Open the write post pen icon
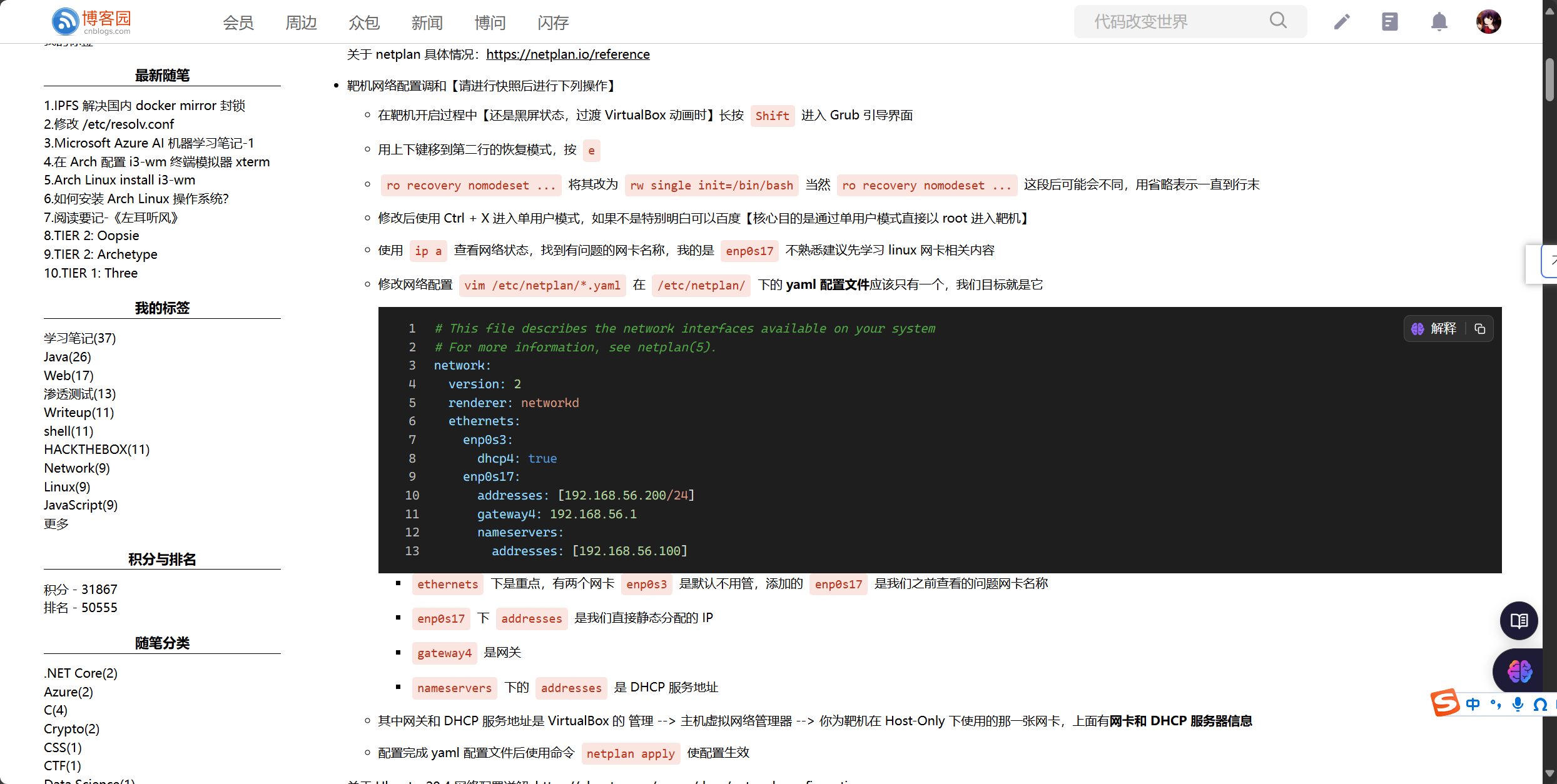1557x784 pixels. (x=1341, y=22)
